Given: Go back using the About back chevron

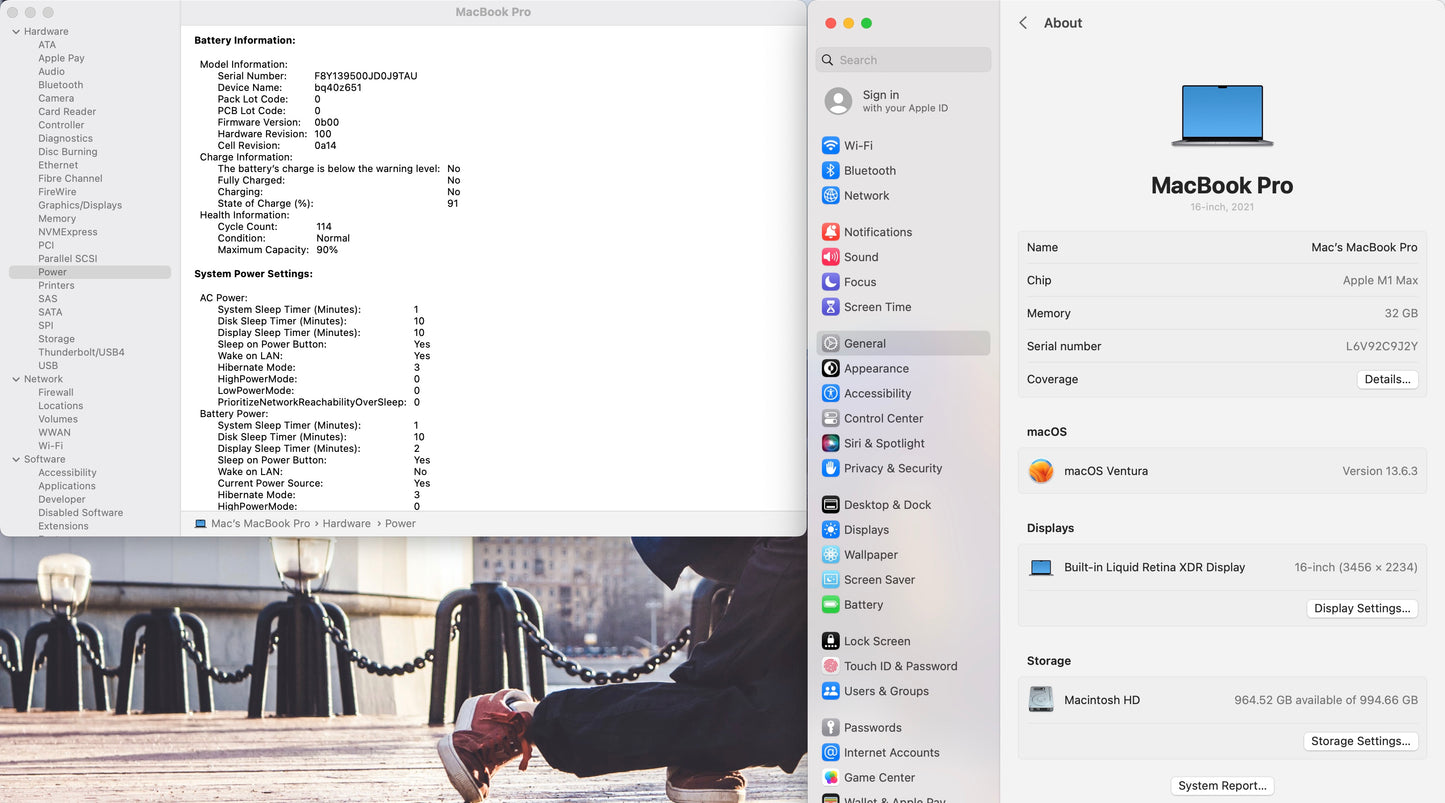Looking at the screenshot, I should coord(1023,23).
